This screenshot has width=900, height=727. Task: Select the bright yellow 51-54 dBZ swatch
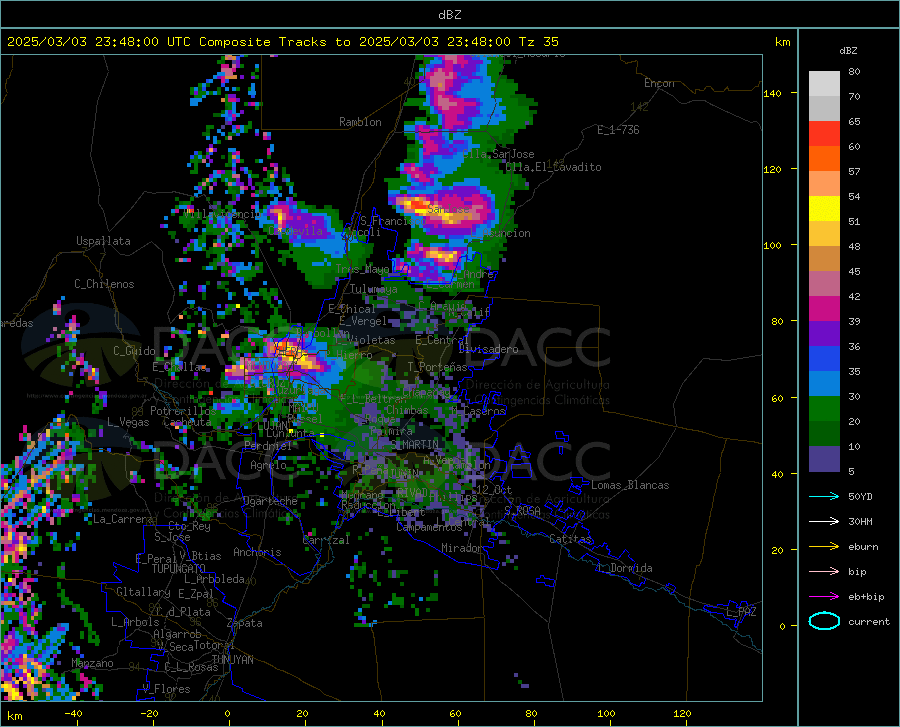coord(824,209)
